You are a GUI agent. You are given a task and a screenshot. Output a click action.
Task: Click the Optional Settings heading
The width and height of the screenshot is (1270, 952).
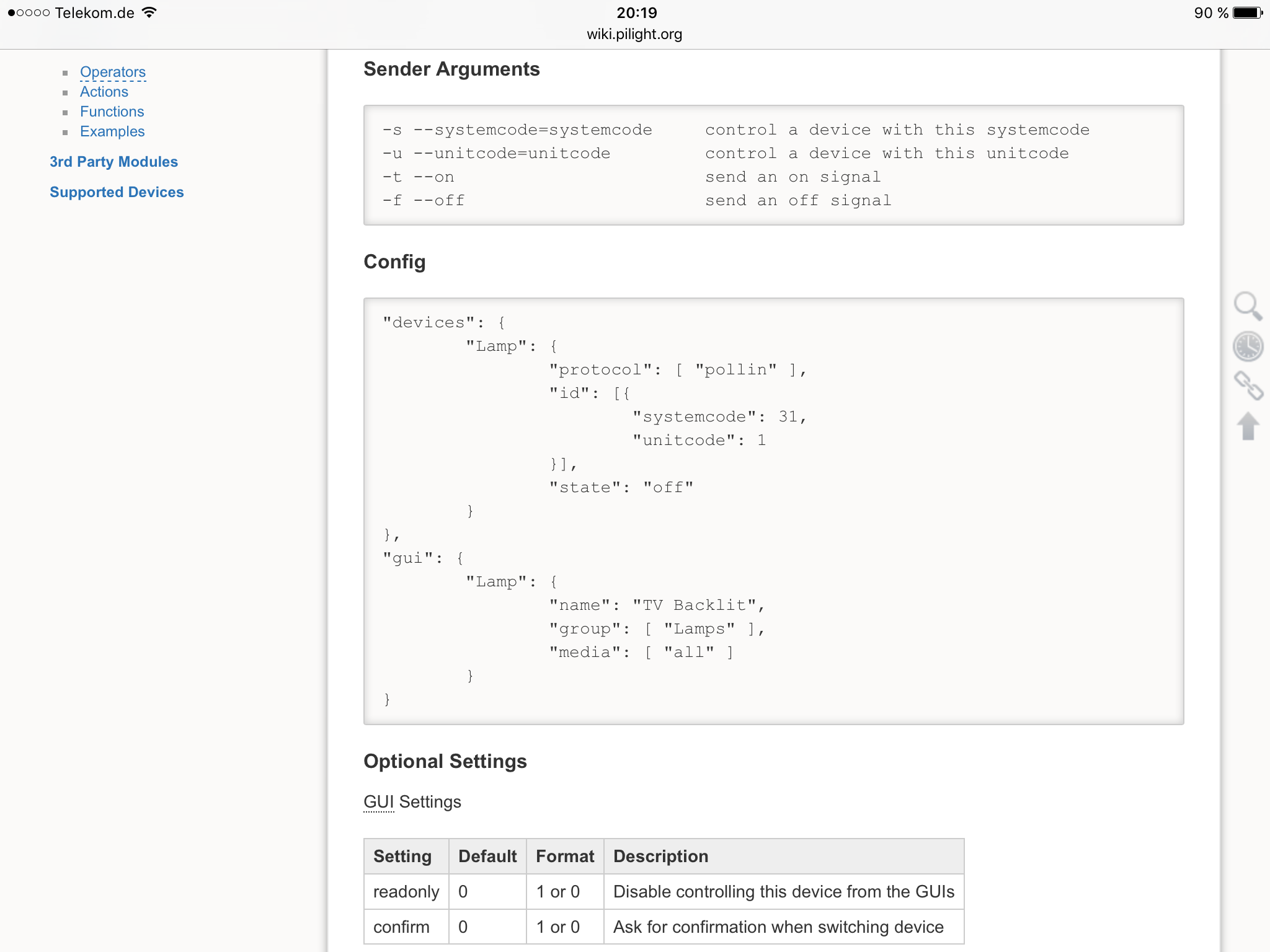[445, 762]
